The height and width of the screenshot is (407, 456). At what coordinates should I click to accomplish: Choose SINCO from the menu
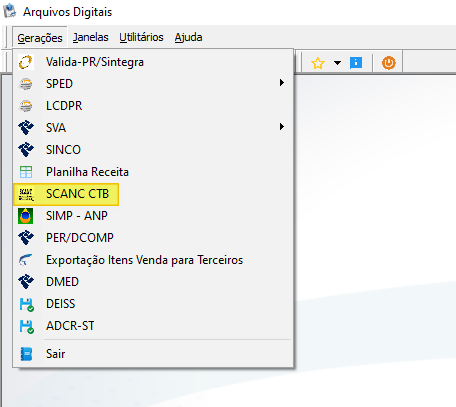pos(153,150)
